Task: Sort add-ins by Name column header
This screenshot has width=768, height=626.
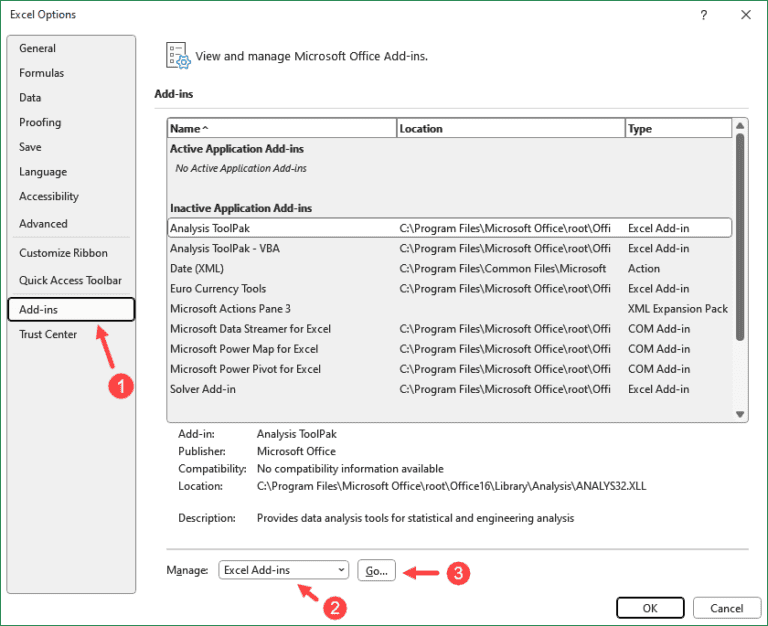Action: click(281, 128)
